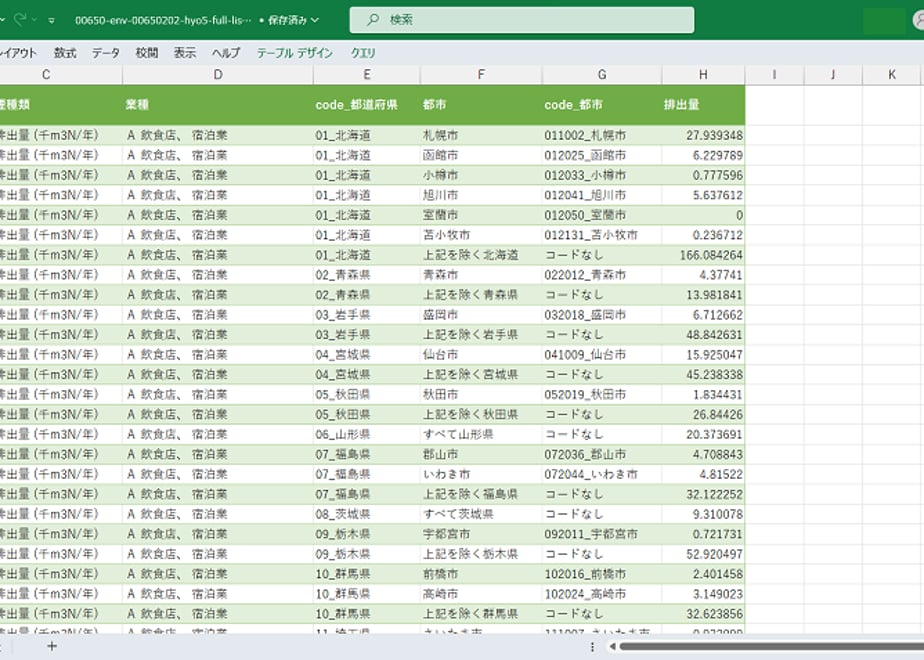
Task: Select cell containing 前橋市
Action: [481, 574]
